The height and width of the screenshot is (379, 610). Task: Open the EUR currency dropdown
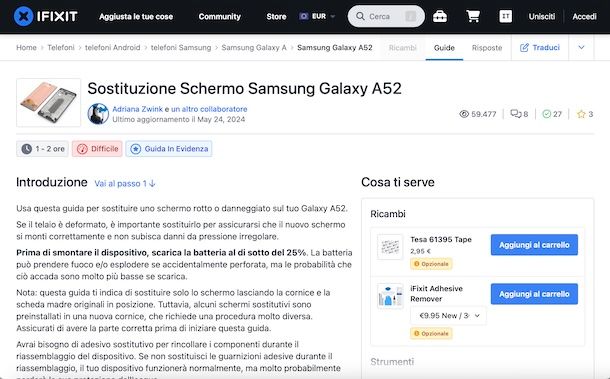point(317,16)
